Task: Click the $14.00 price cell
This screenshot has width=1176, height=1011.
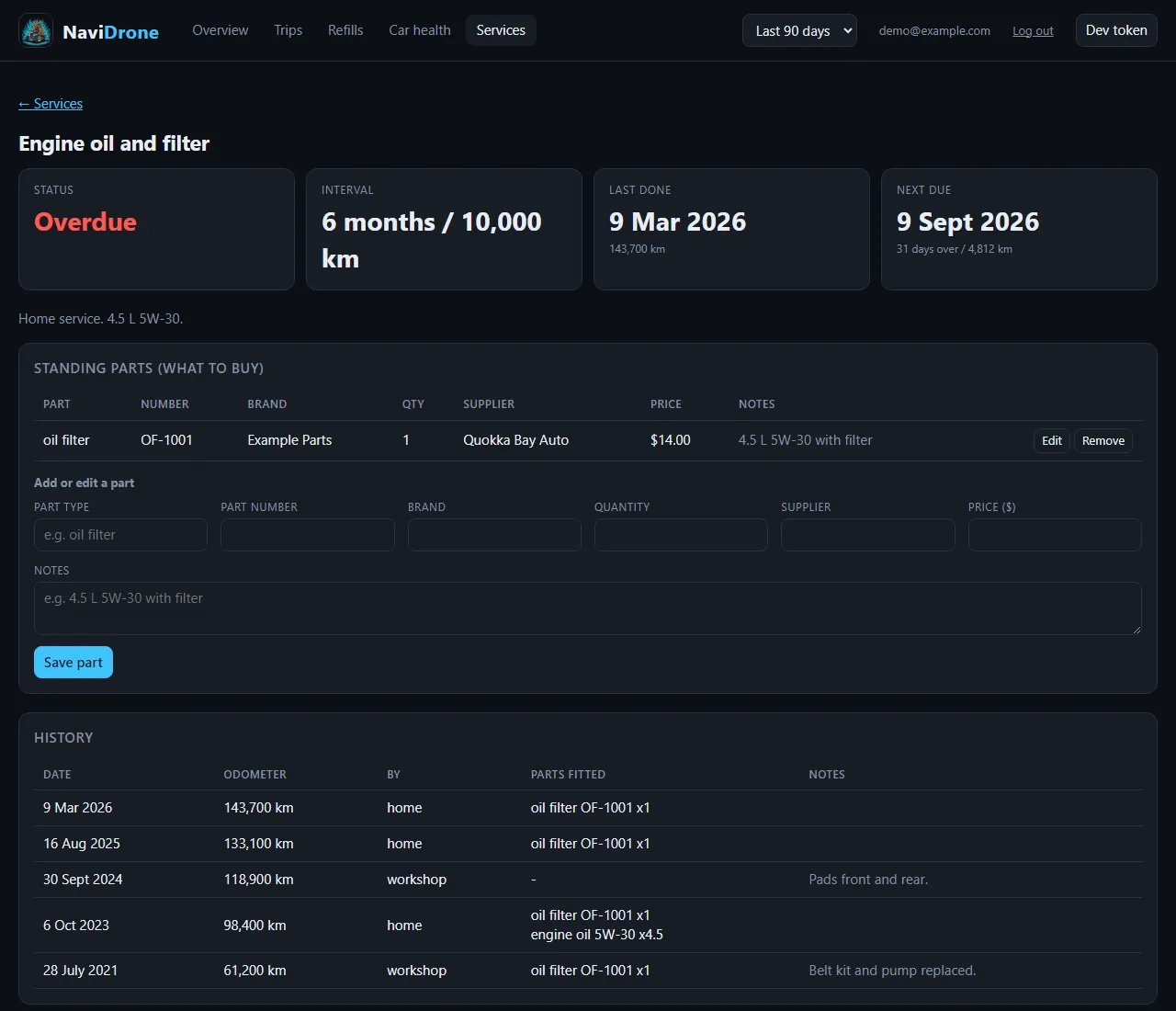Action: tap(671, 440)
